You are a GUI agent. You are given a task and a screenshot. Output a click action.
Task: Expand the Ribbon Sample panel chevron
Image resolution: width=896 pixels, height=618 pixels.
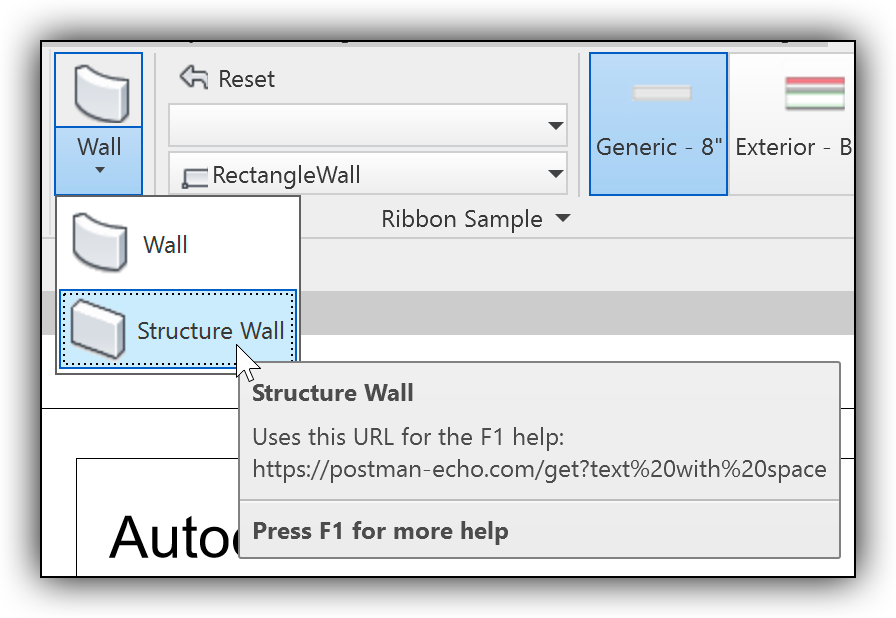pos(563,219)
